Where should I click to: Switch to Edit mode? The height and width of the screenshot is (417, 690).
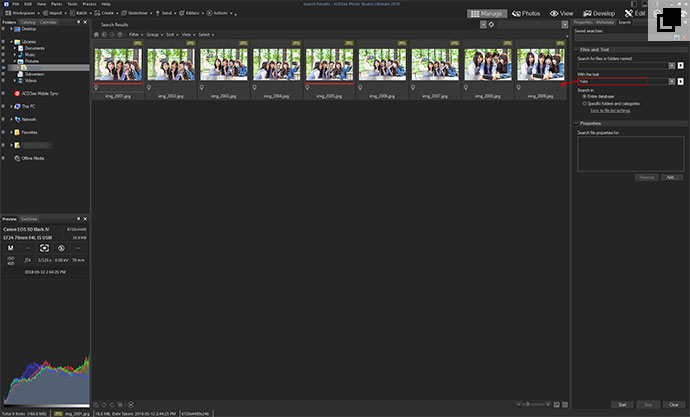pos(635,14)
